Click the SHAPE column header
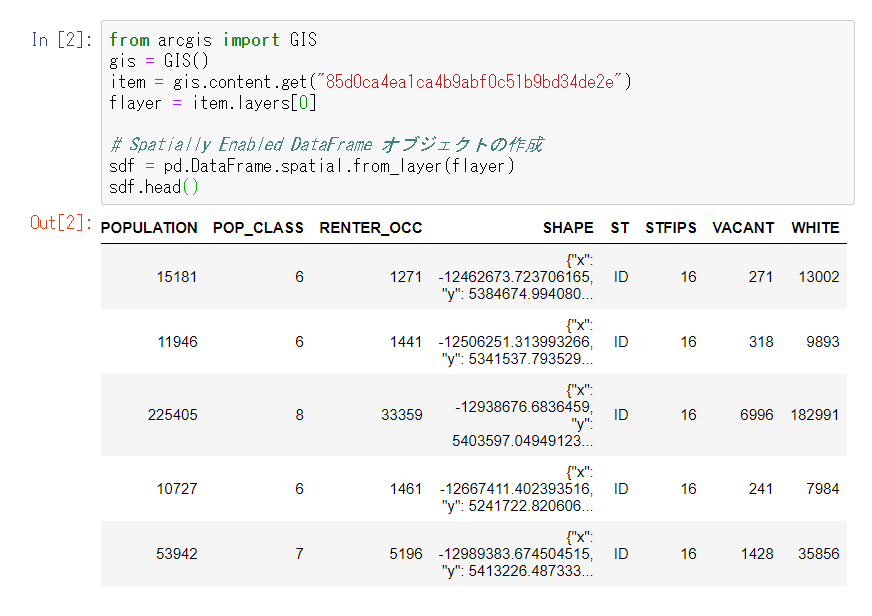This screenshot has width=872, height=616. pos(568,228)
